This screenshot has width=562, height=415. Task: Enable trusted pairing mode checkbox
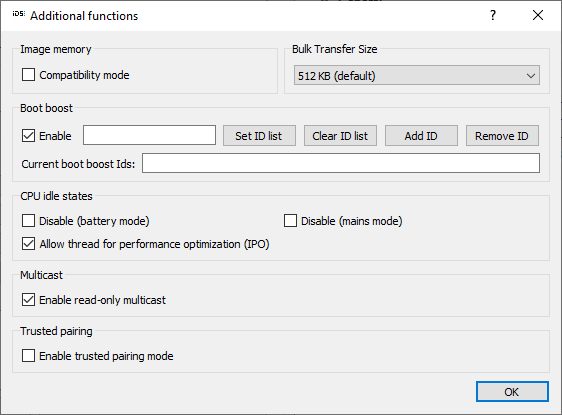pos(28,356)
